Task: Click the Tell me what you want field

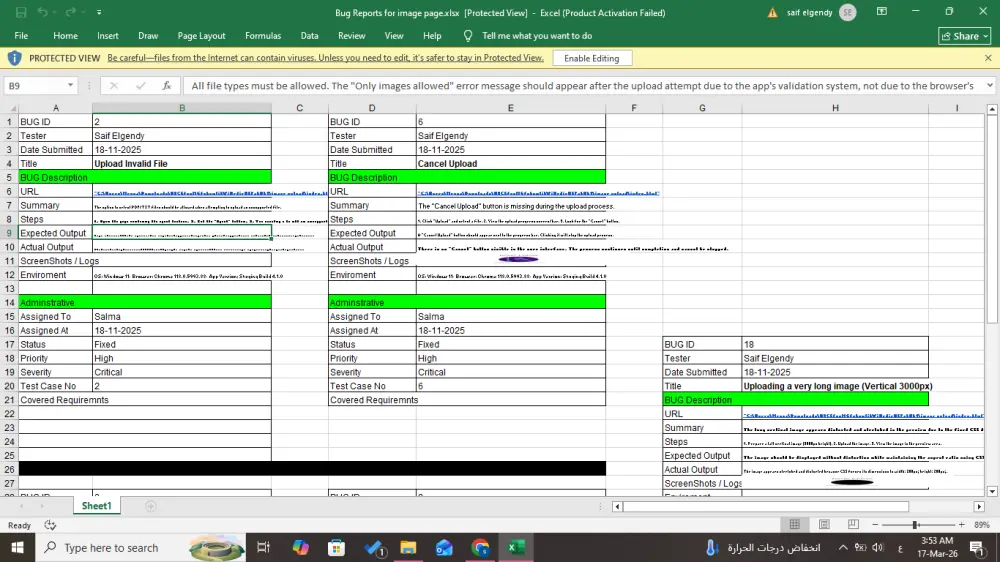Action: pos(537,36)
